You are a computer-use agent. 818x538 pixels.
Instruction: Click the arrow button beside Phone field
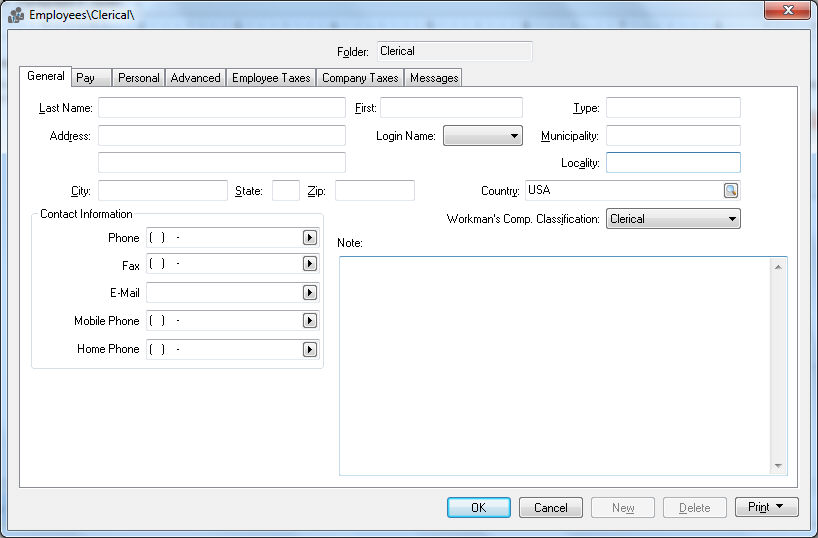point(310,238)
